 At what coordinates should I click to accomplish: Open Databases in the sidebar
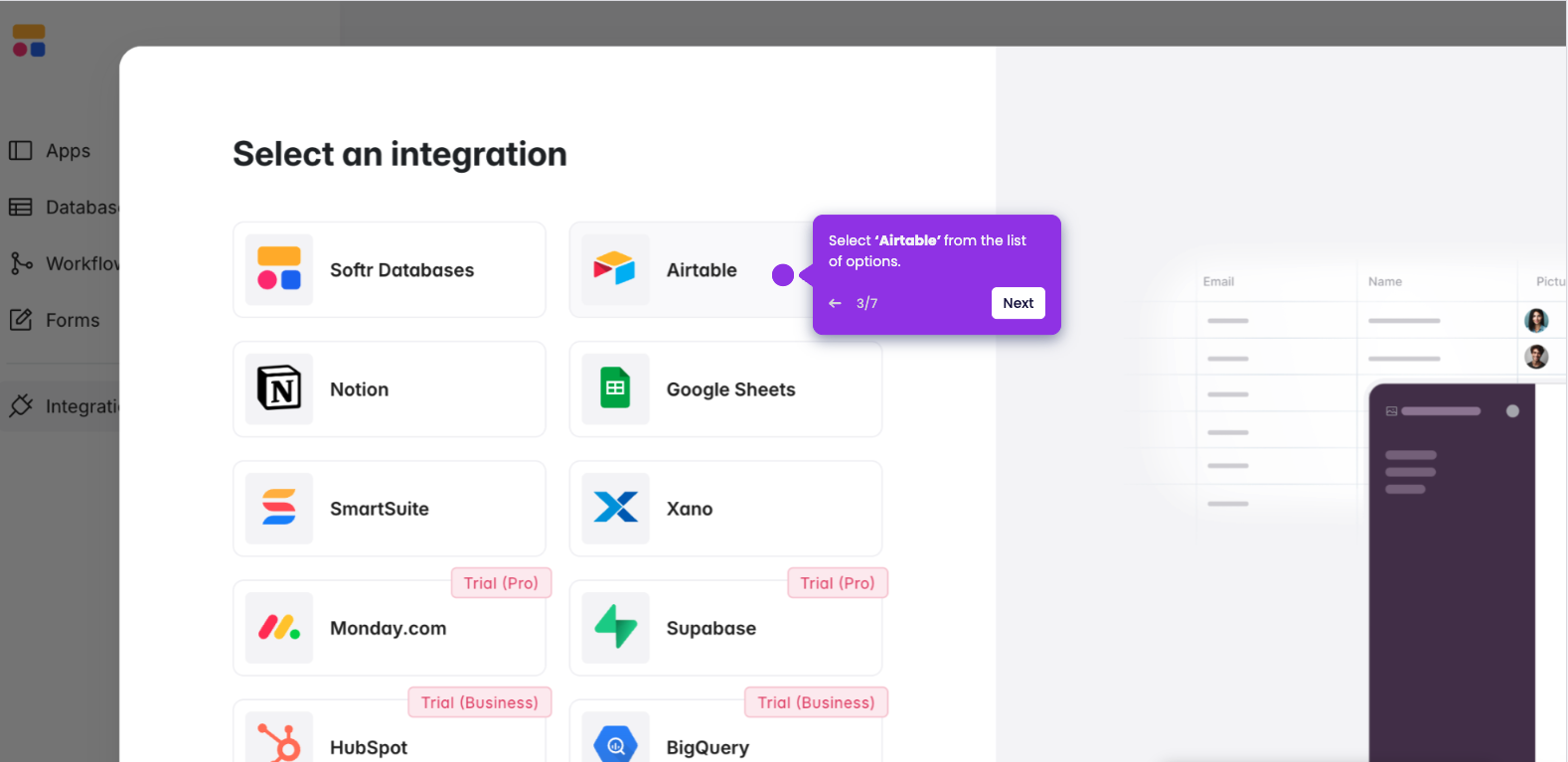point(82,207)
